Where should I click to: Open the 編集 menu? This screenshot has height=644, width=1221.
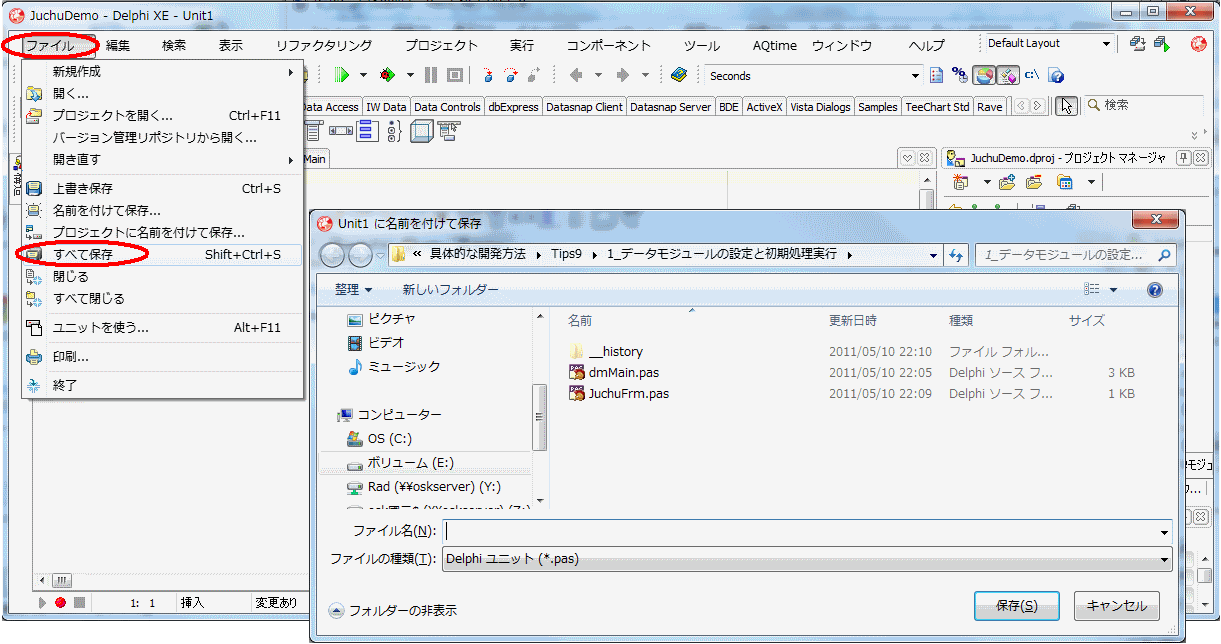click(118, 45)
